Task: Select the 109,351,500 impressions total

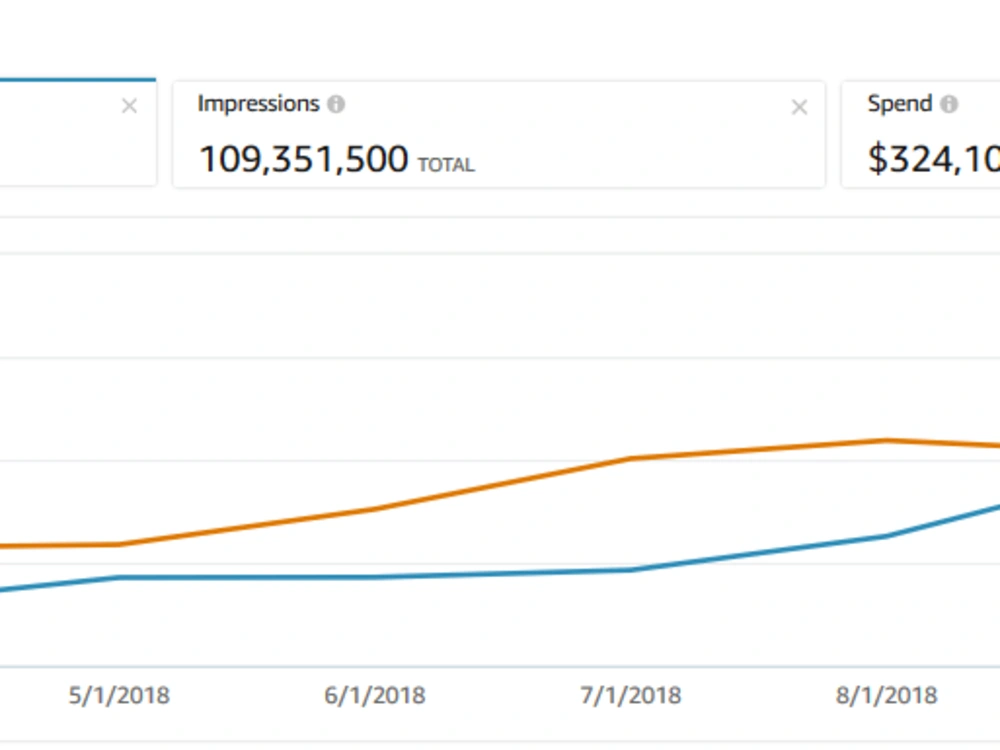Action: tap(304, 159)
